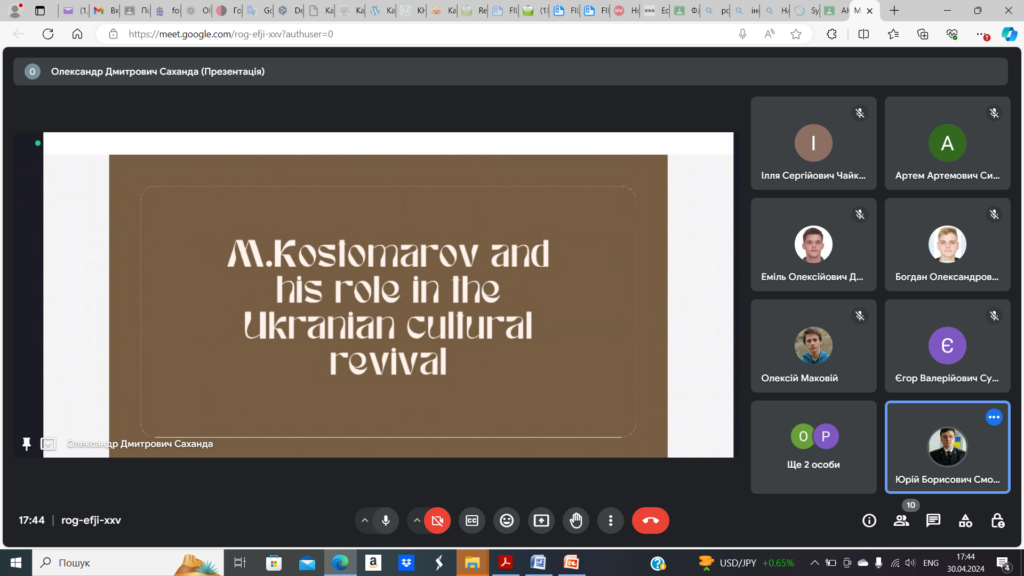The image size is (1024, 576).
Task: Click the "Ще 2 особи" participants tile
Action: 813,447
